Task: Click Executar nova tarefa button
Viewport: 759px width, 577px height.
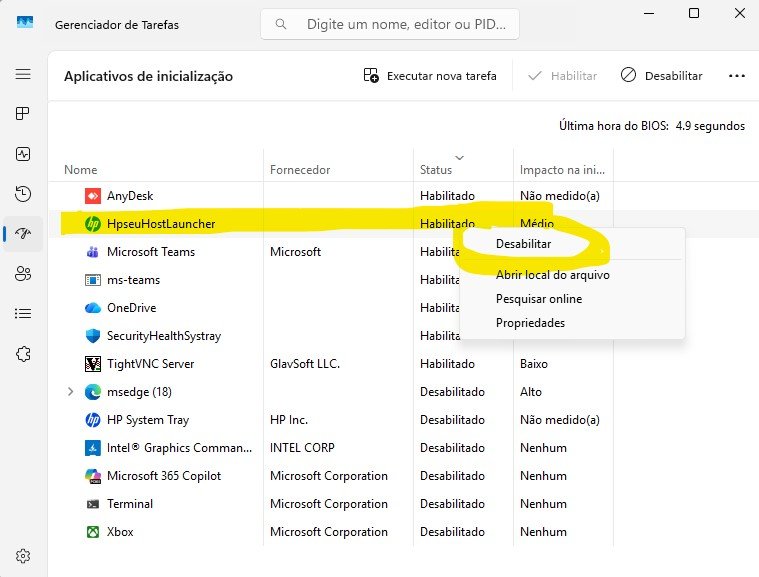Action: [x=430, y=76]
